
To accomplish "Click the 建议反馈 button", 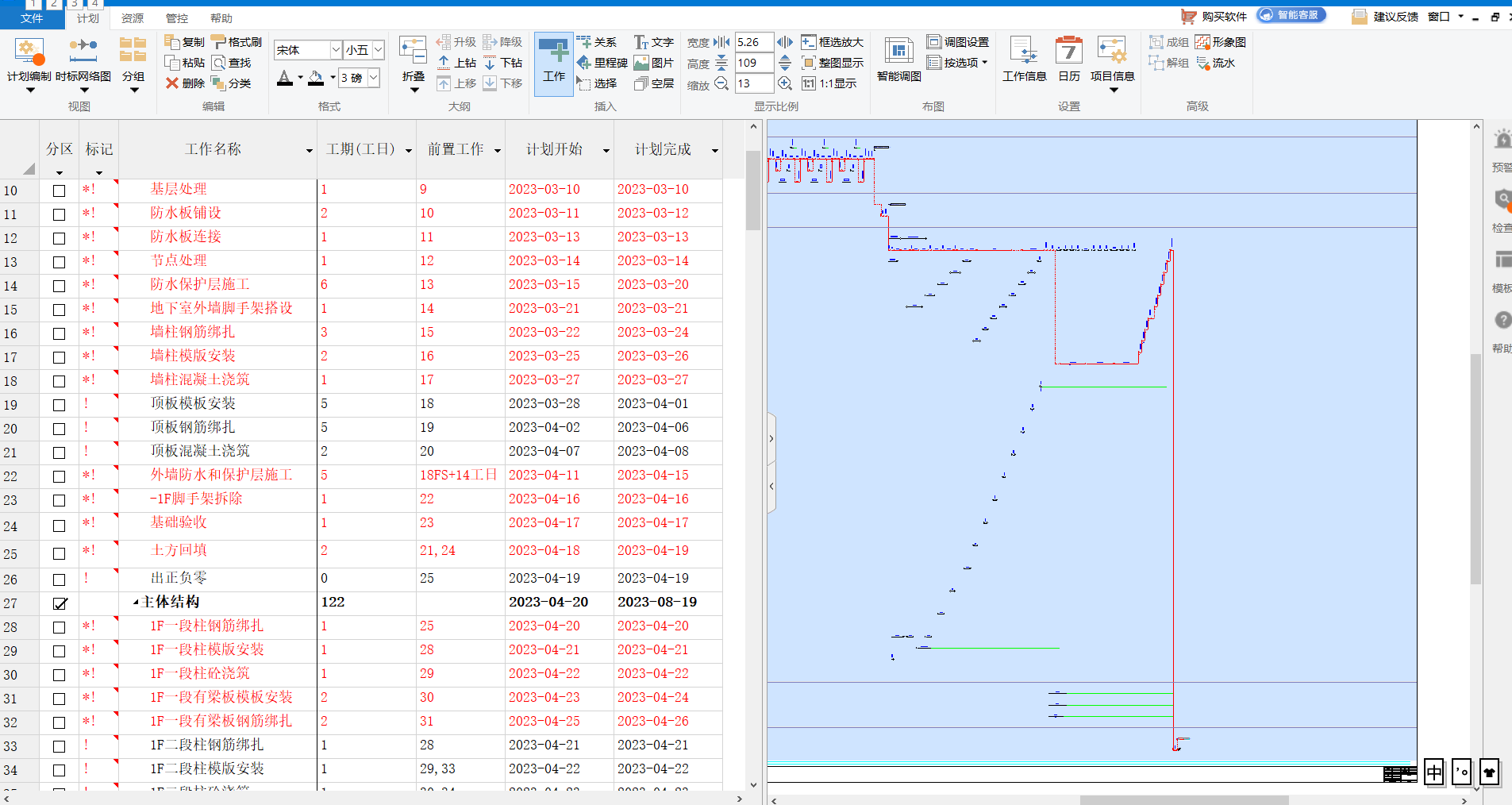I will click(x=1385, y=17).
